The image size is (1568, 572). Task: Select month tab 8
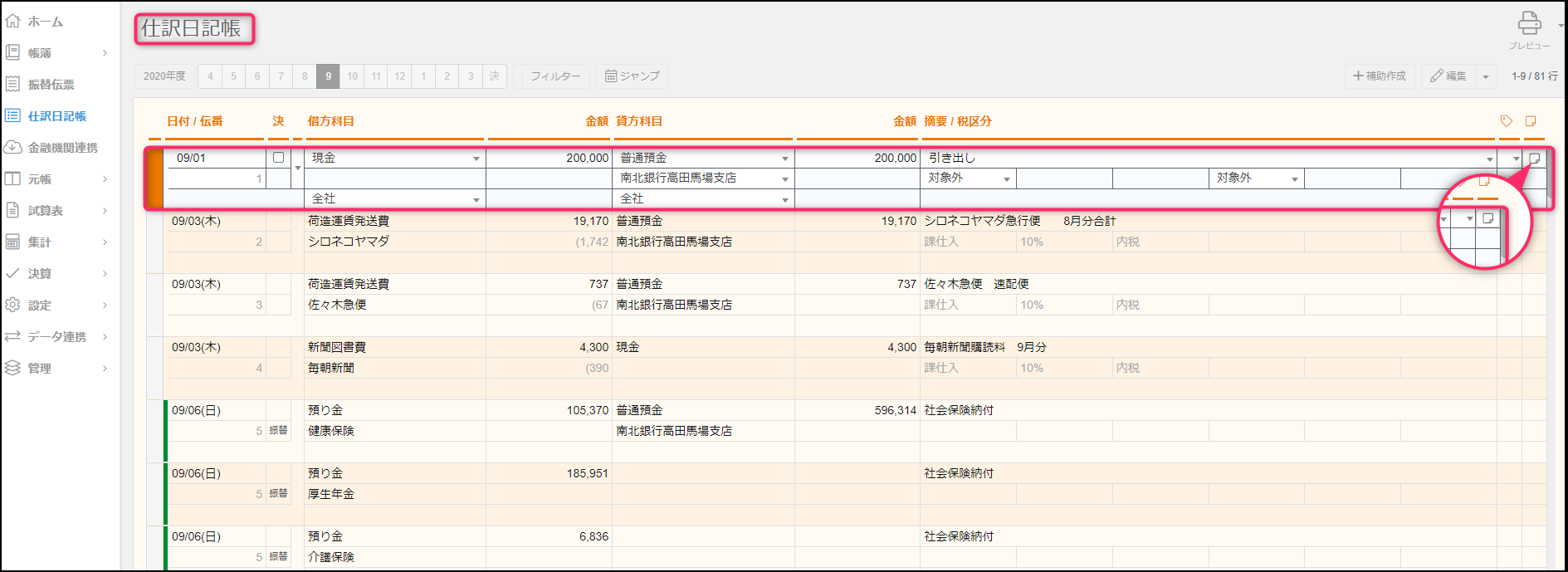point(305,76)
